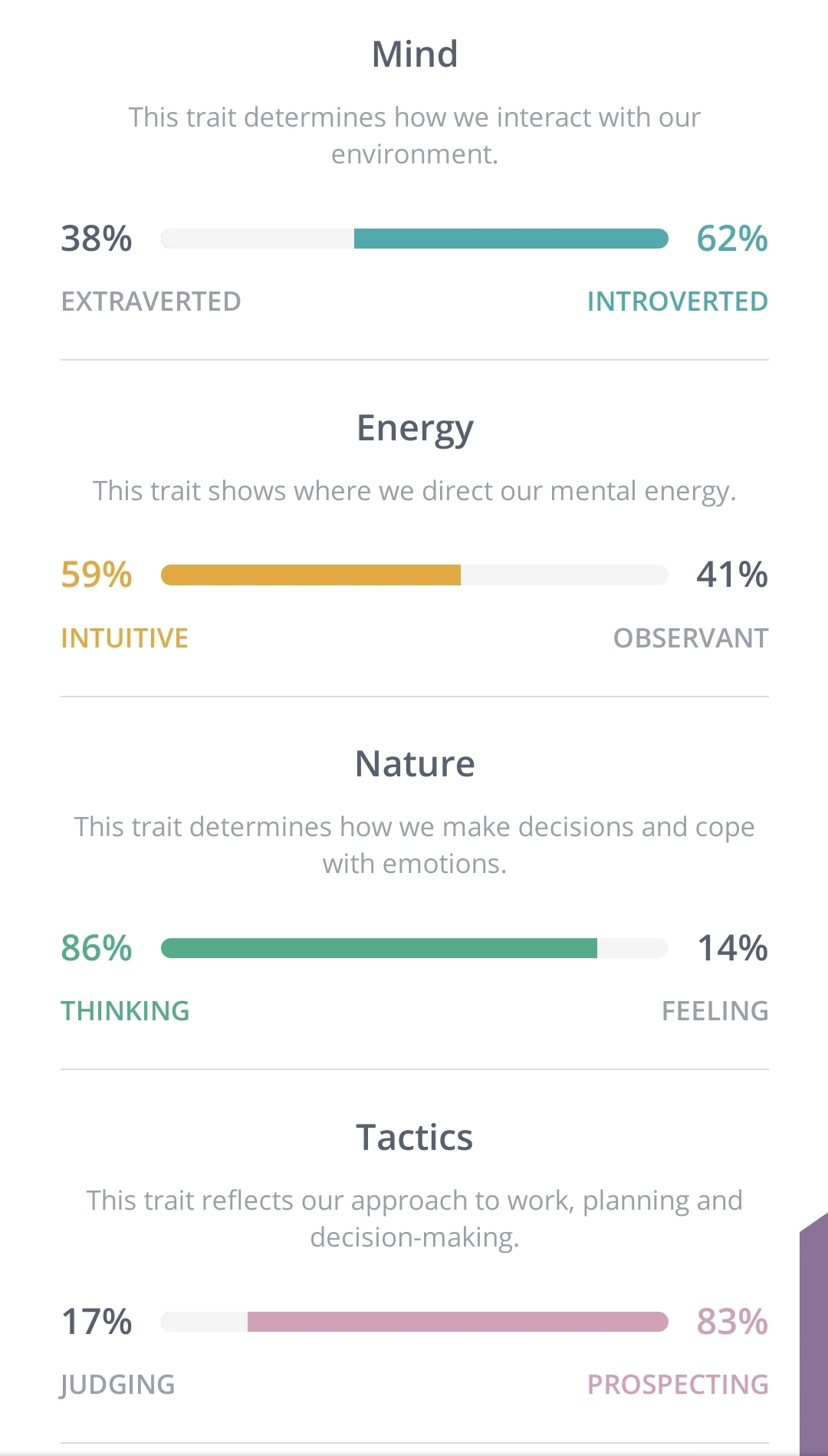Click the THINKING trait label

(x=125, y=1011)
